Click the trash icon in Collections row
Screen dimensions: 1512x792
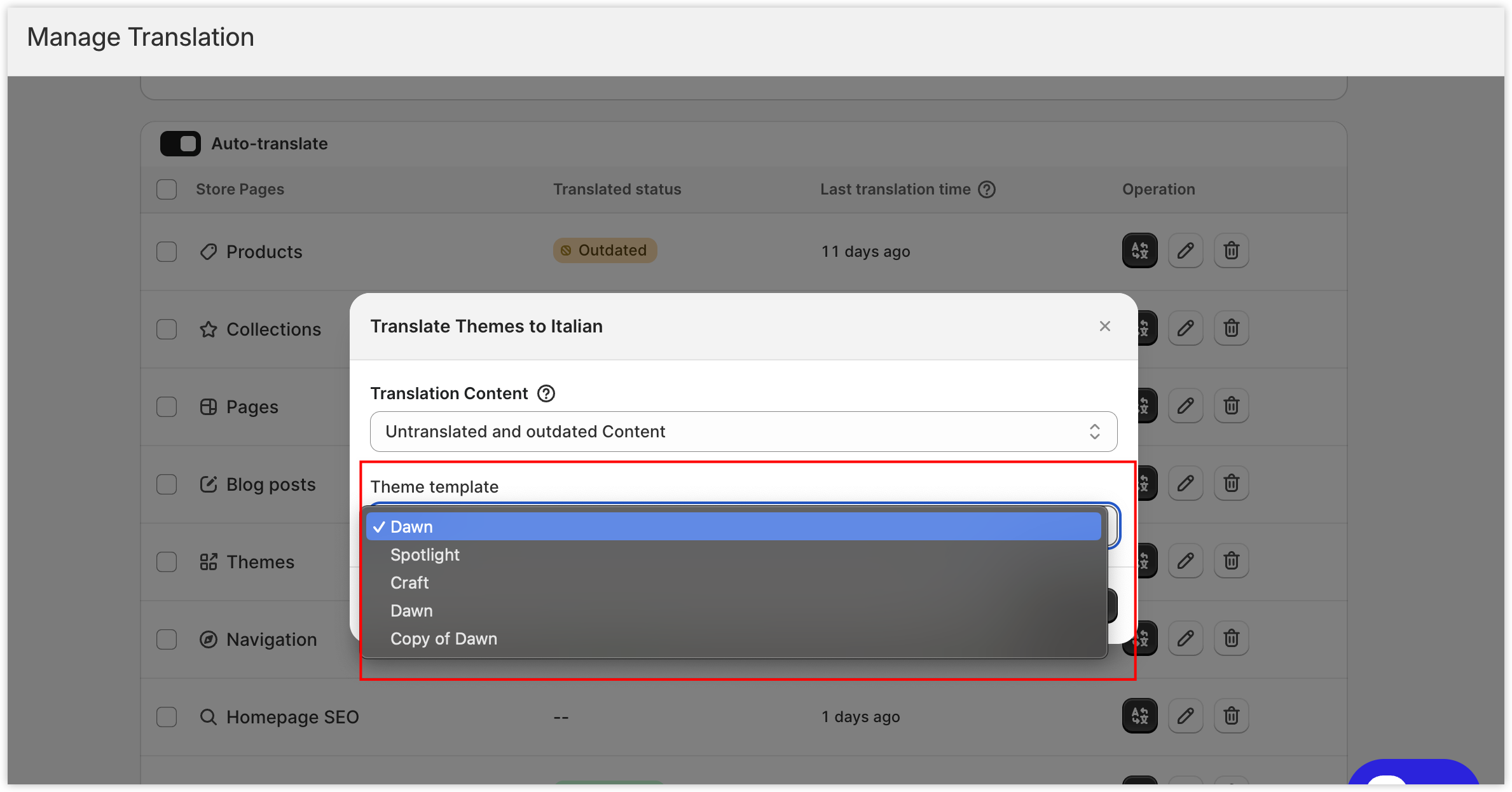[x=1231, y=328]
